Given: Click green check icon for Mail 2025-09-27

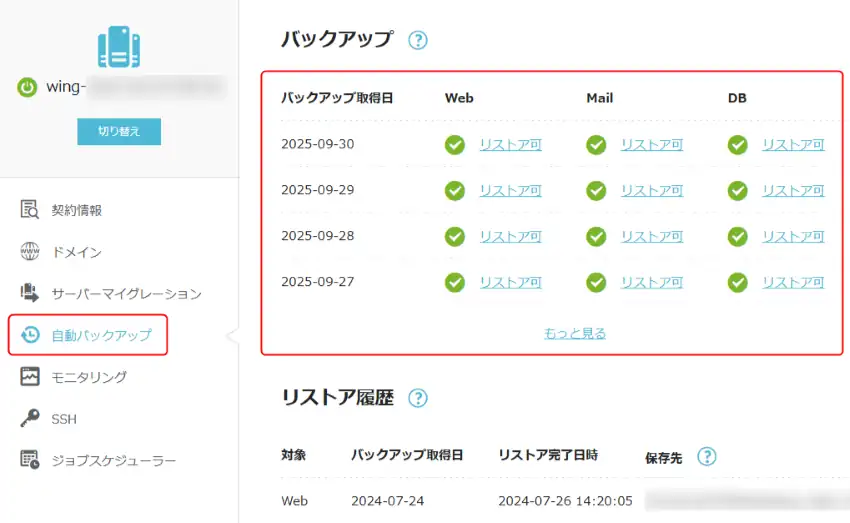Looking at the screenshot, I should coord(596,283).
